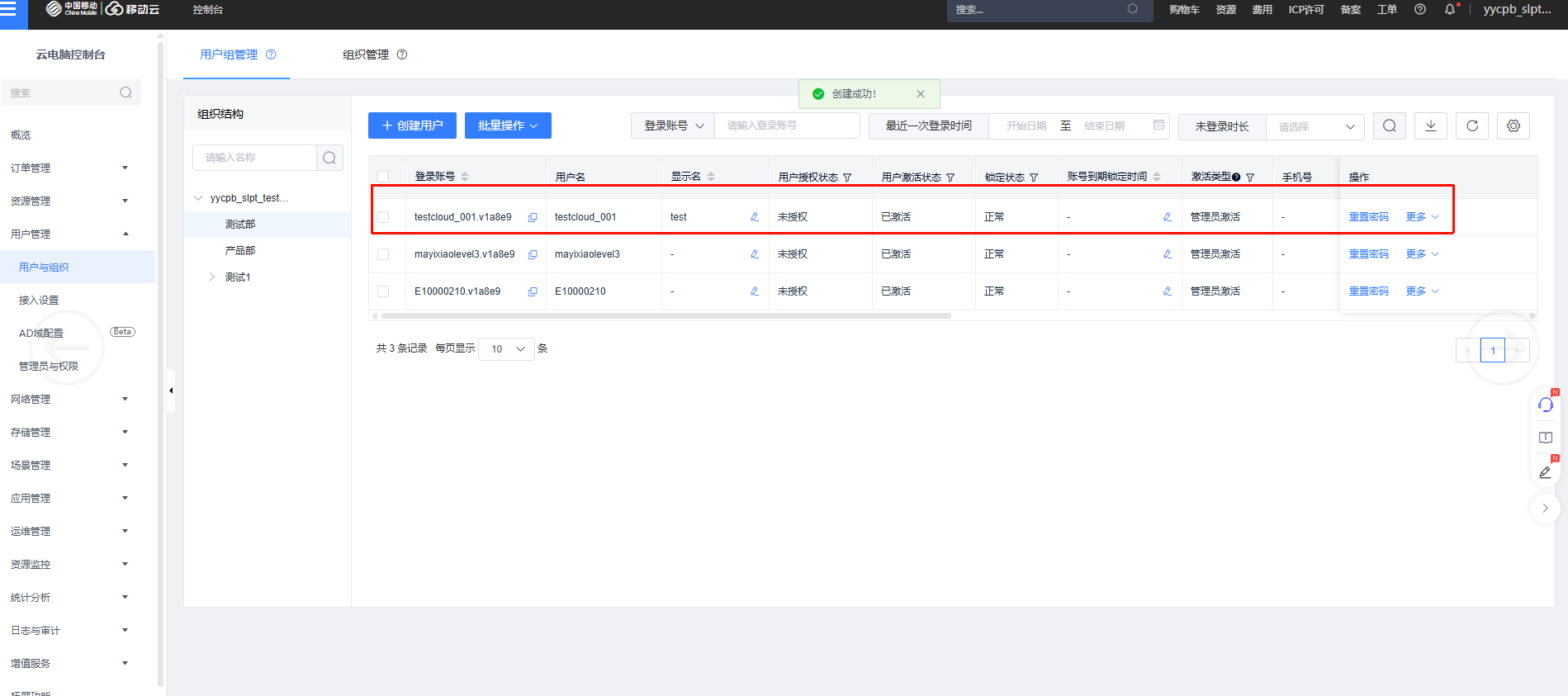The image size is (1568, 696).
Task: Open 更多 menu for E10000210 row
Action: pyautogui.click(x=1422, y=291)
